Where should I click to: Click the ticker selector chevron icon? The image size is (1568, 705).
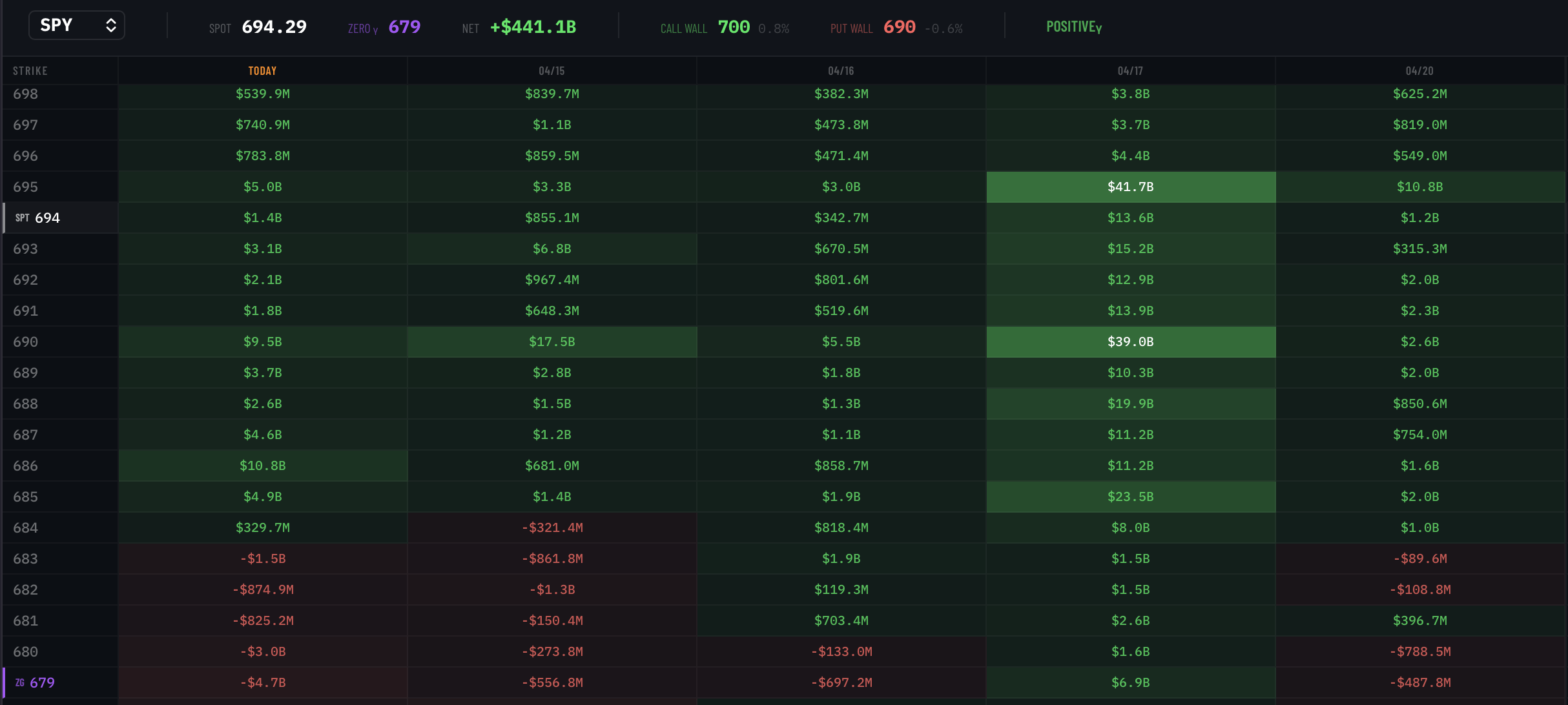pyautogui.click(x=110, y=25)
